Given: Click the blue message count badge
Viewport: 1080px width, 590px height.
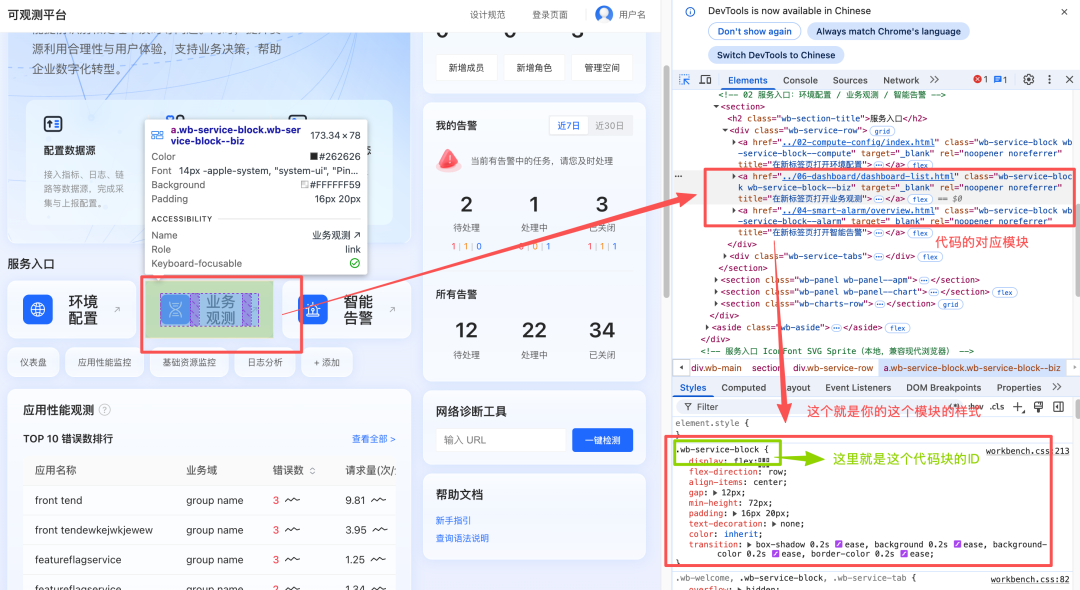Looking at the screenshot, I should (1001, 80).
